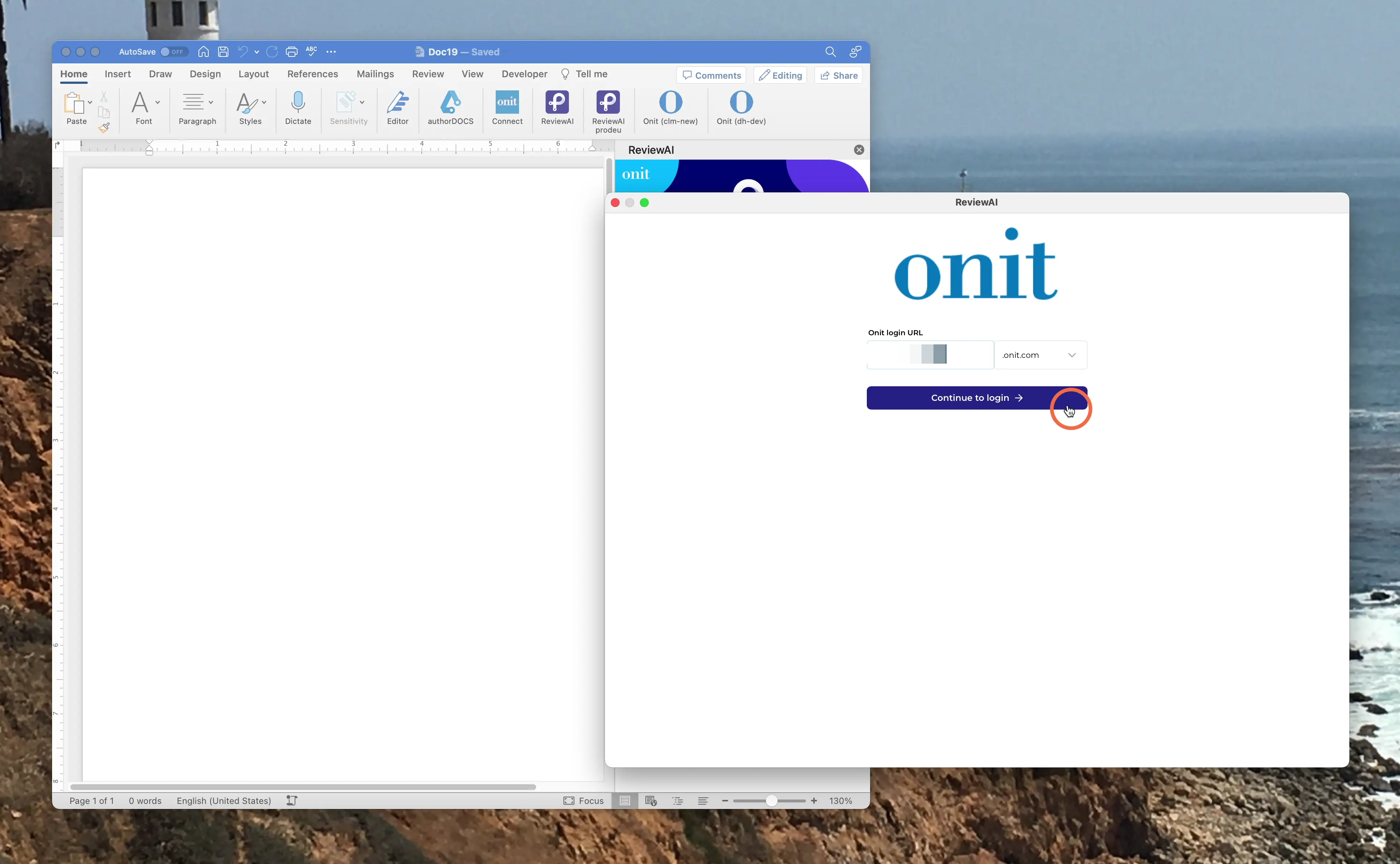Screen dimensions: 1400x864
Task: Zoom out with the minus button
Action: click(724, 801)
